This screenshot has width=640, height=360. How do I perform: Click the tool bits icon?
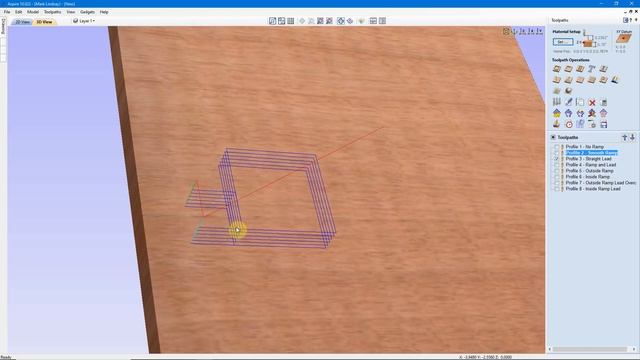pos(557,102)
